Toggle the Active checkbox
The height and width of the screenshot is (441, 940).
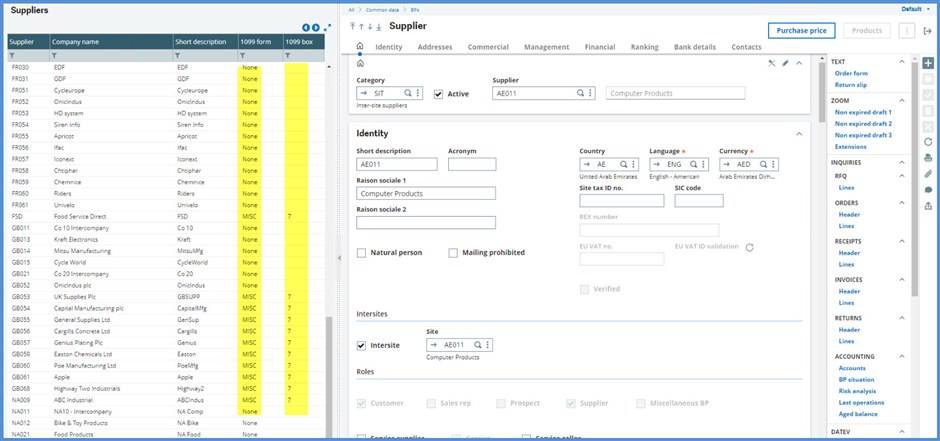point(438,94)
